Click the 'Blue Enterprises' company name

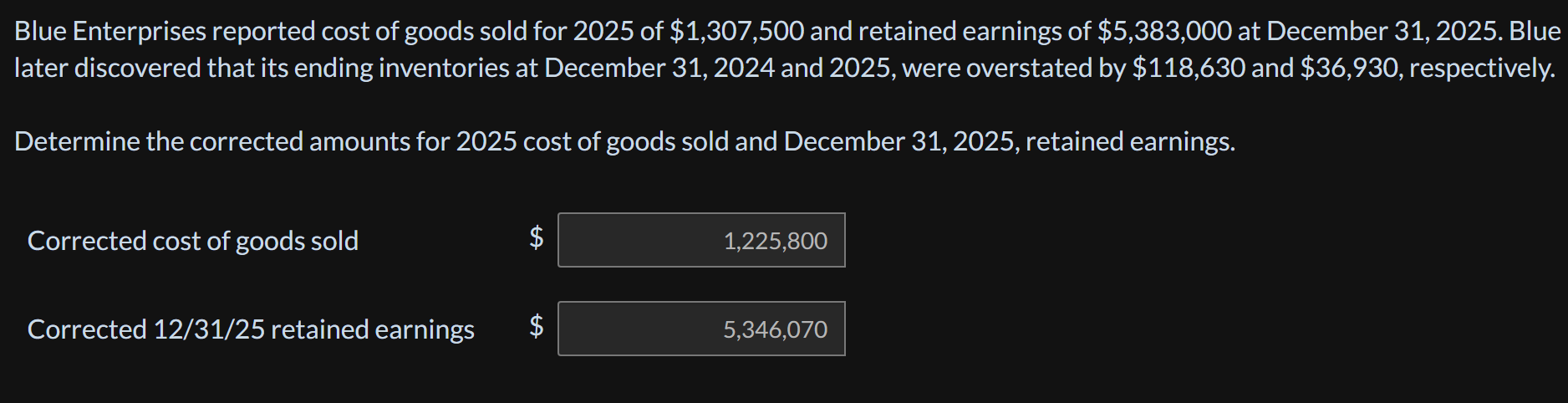pos(110,31)
